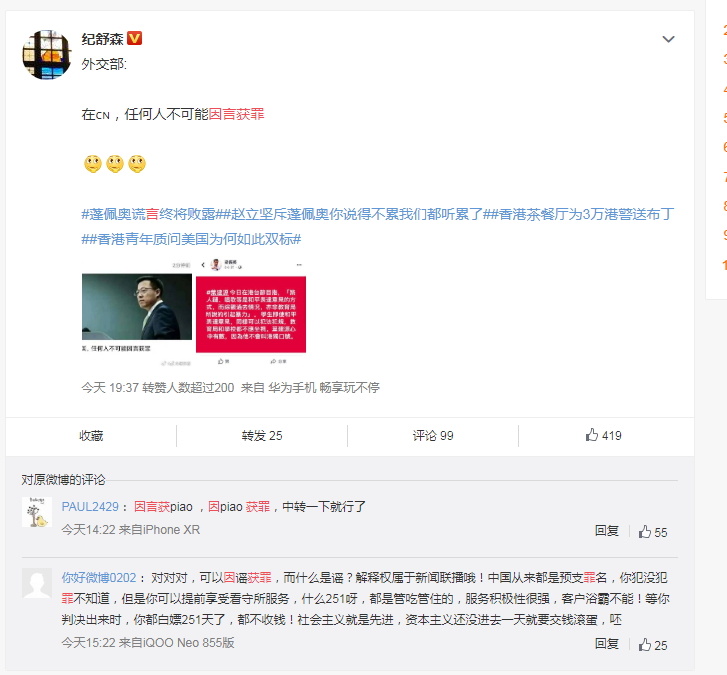Open the 评论 99 tab

point(433,436)
